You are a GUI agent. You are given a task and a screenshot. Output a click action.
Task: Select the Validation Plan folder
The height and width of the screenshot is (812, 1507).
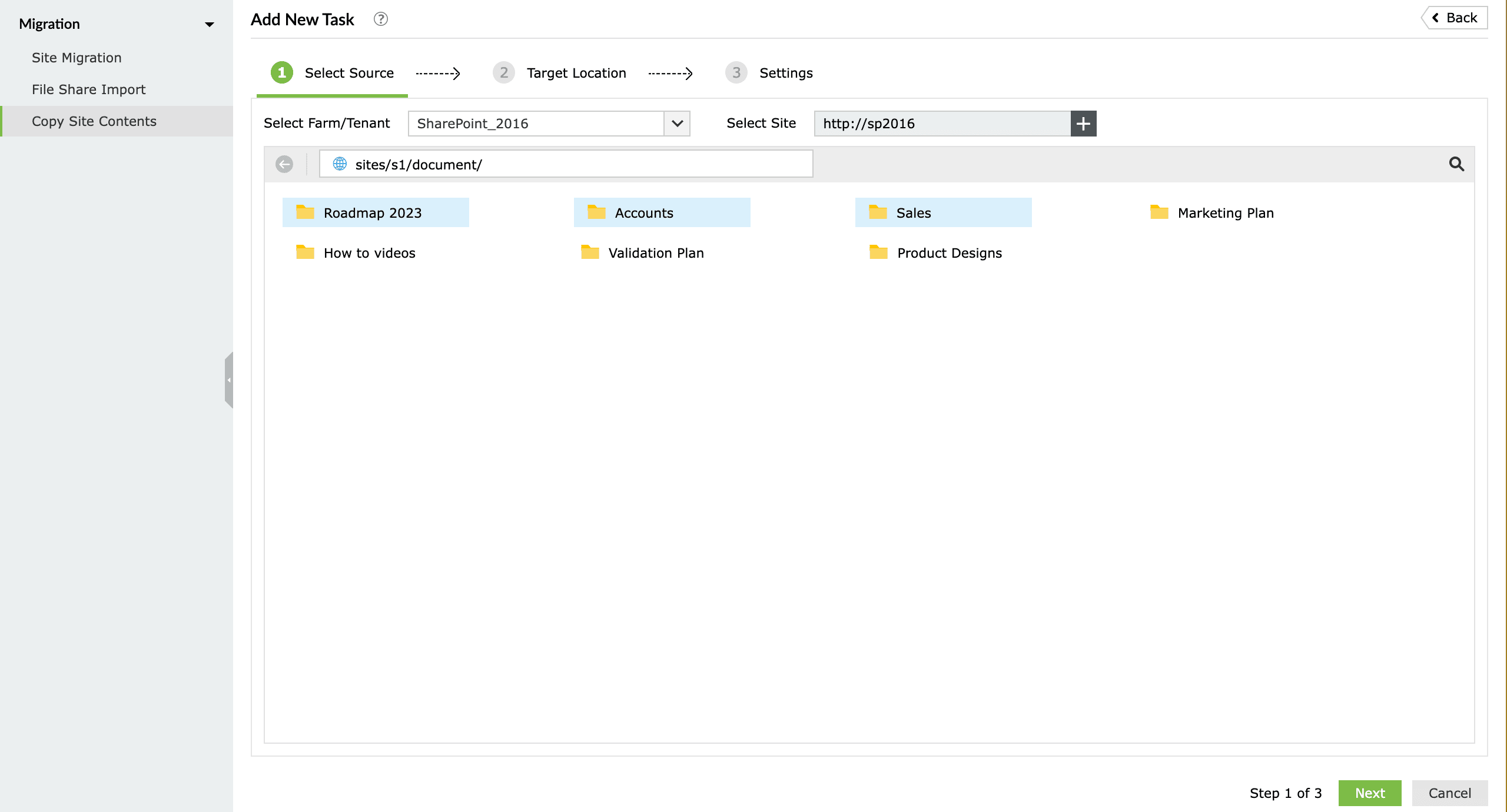pyautogui.click(x=655, y=252)
